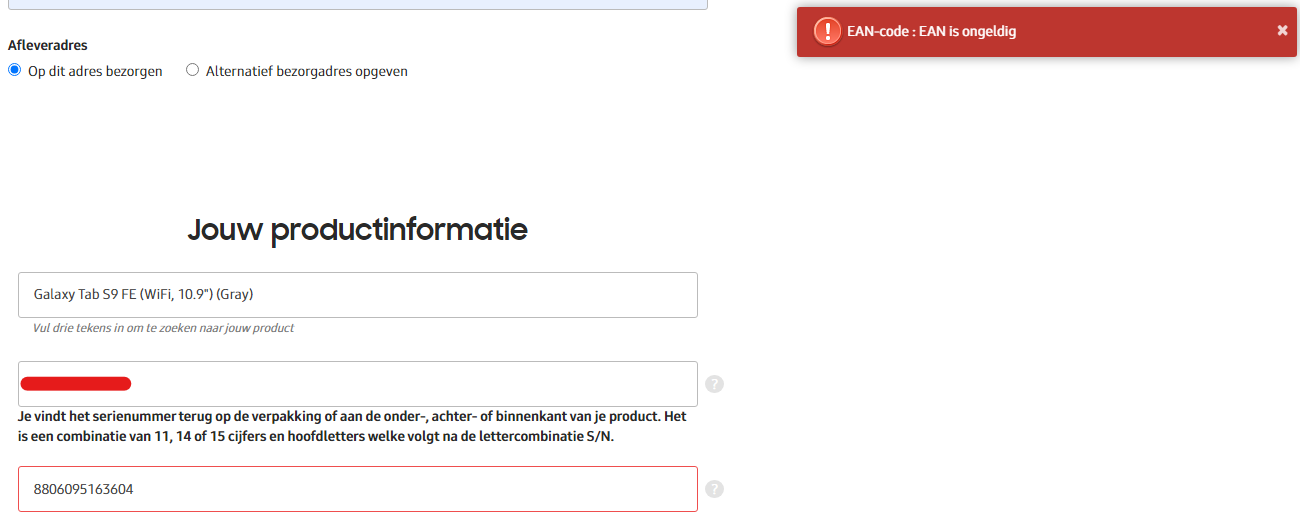The image size is (1300, 521).
Task: Dismiss the EAN error notification
Action: coord(1282,31)
